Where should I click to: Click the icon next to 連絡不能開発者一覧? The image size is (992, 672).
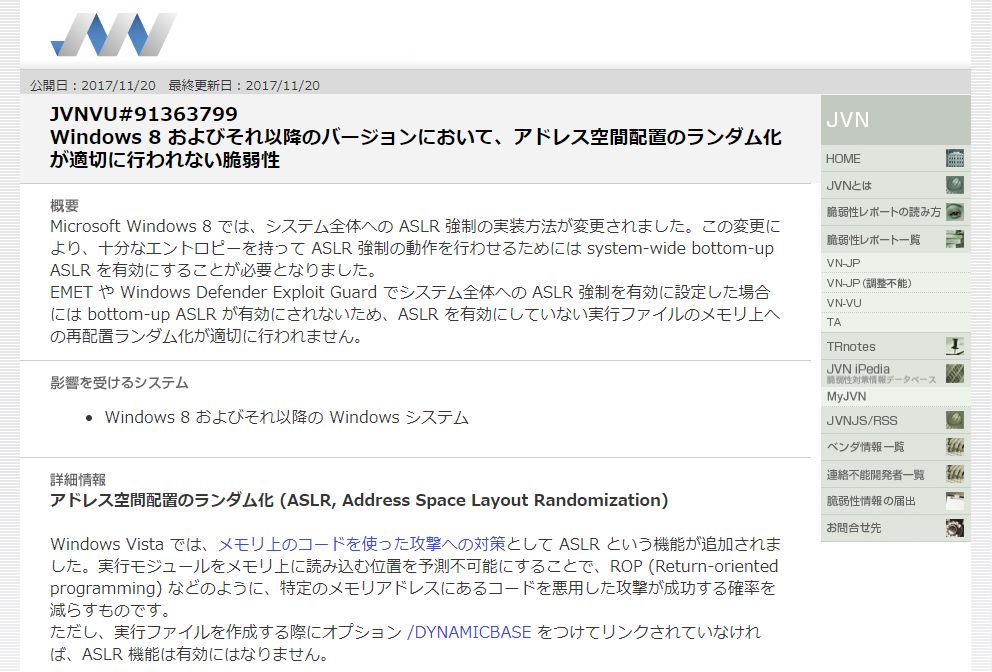[955, 474]
